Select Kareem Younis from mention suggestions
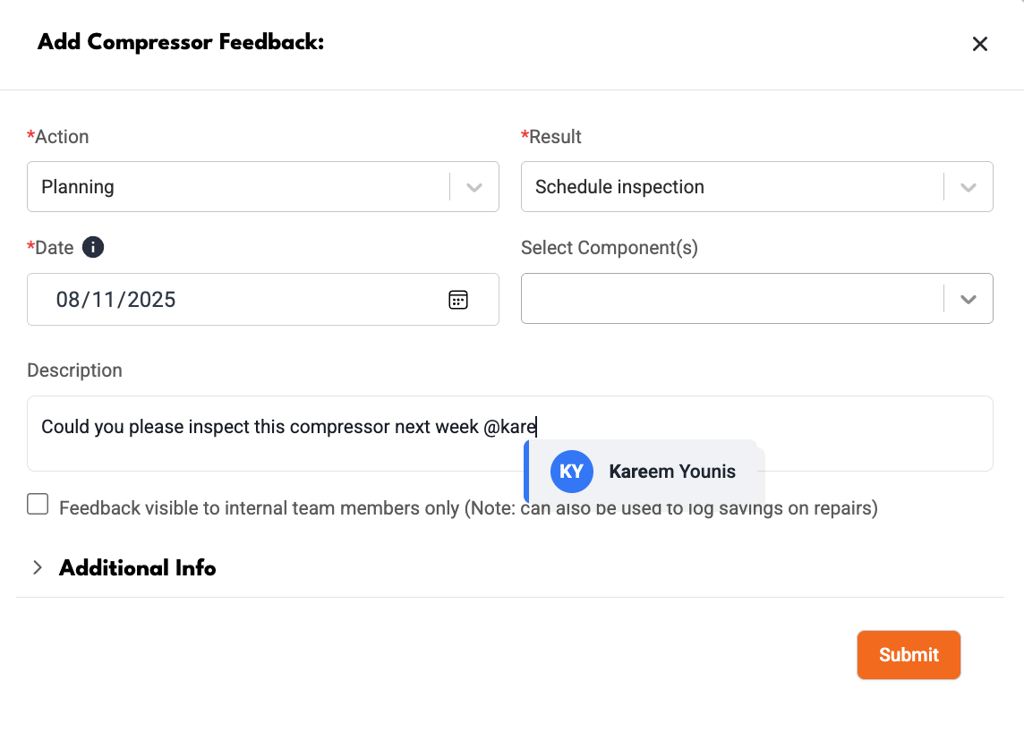The image size is (1024, 732). point(644,471)
